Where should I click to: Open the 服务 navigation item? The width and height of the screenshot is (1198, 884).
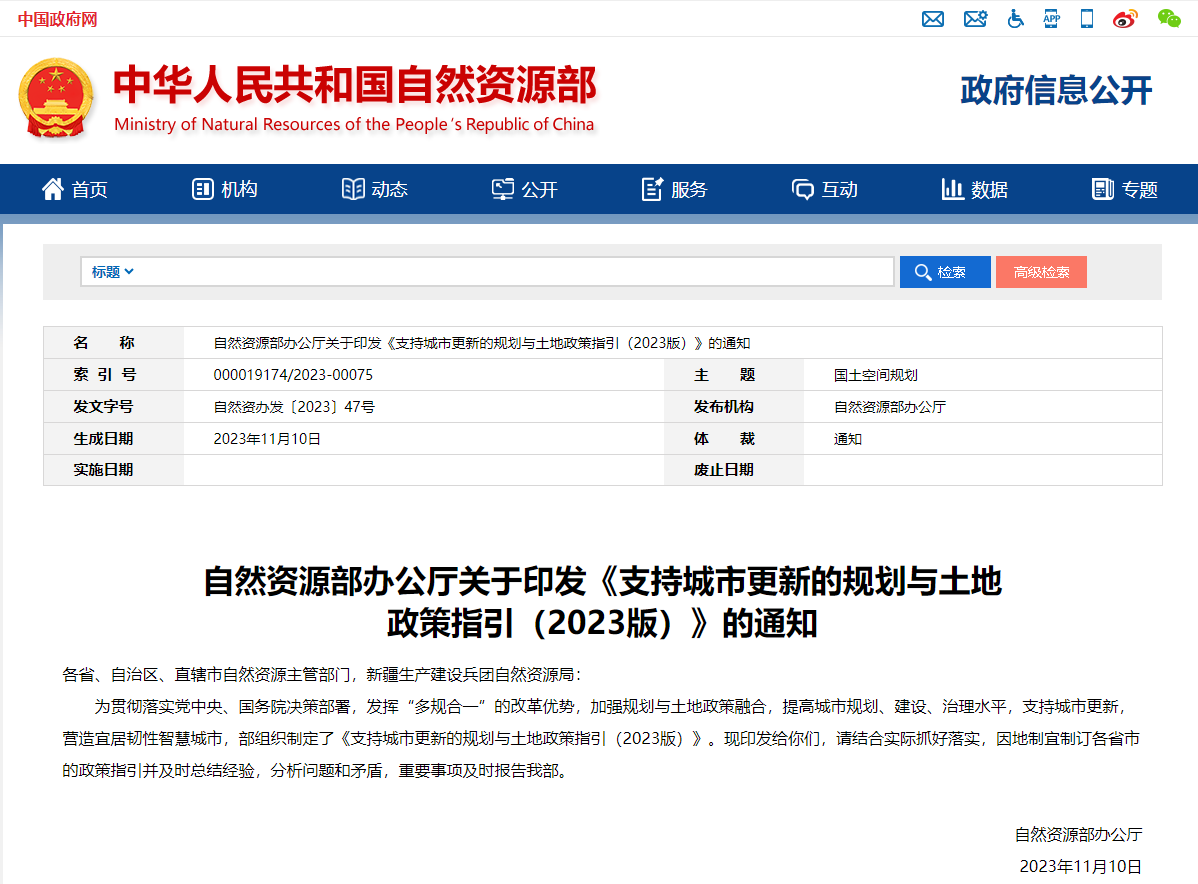(675, 189)
